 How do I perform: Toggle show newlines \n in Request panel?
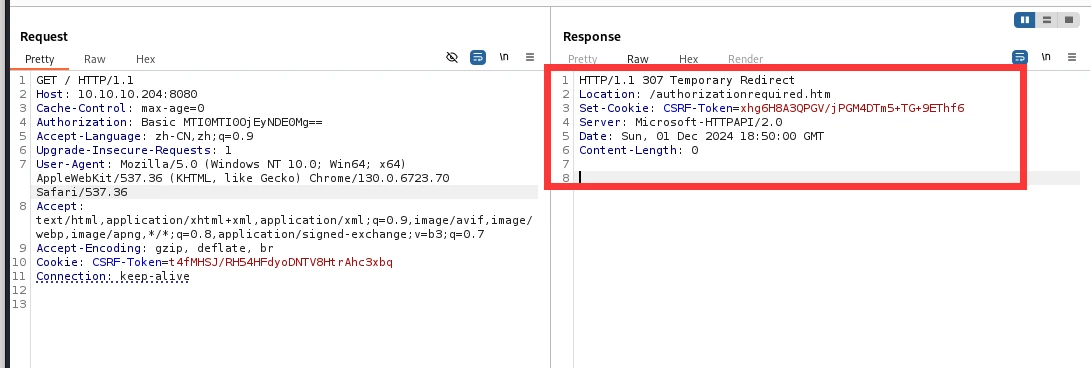tap(504, 57)
